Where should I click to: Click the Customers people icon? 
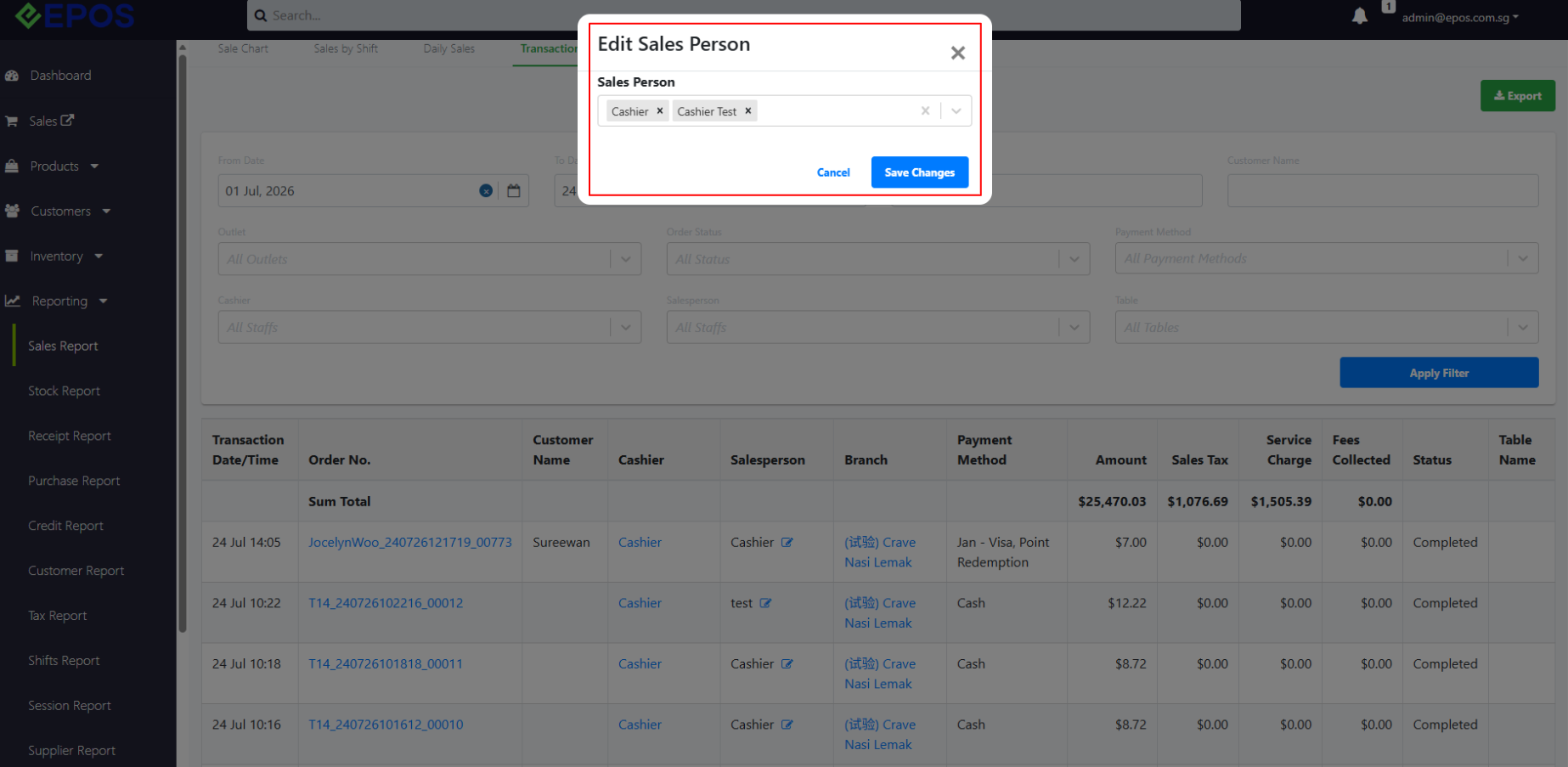point(12,211)
